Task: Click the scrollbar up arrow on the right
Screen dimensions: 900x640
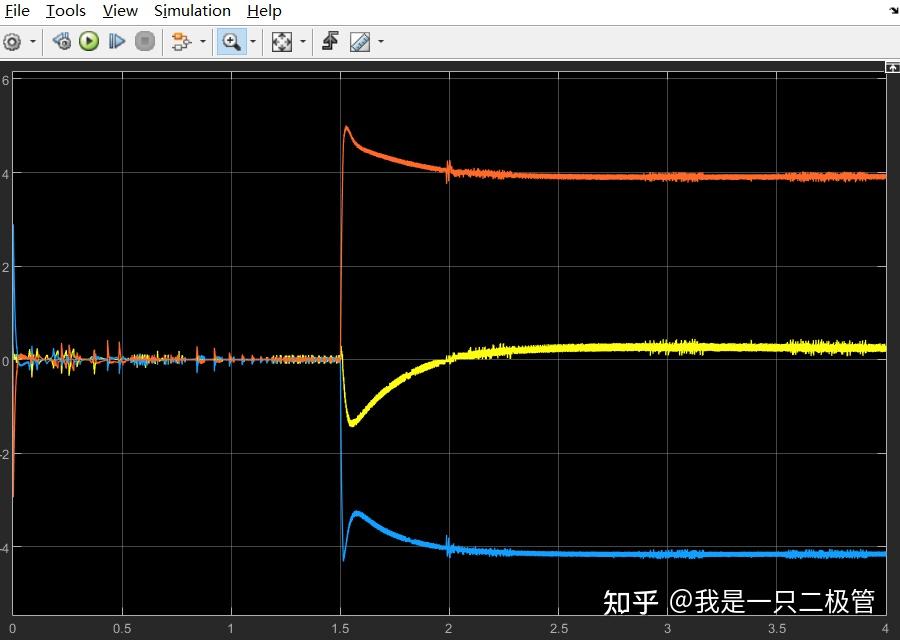Action: click(892, 68)
